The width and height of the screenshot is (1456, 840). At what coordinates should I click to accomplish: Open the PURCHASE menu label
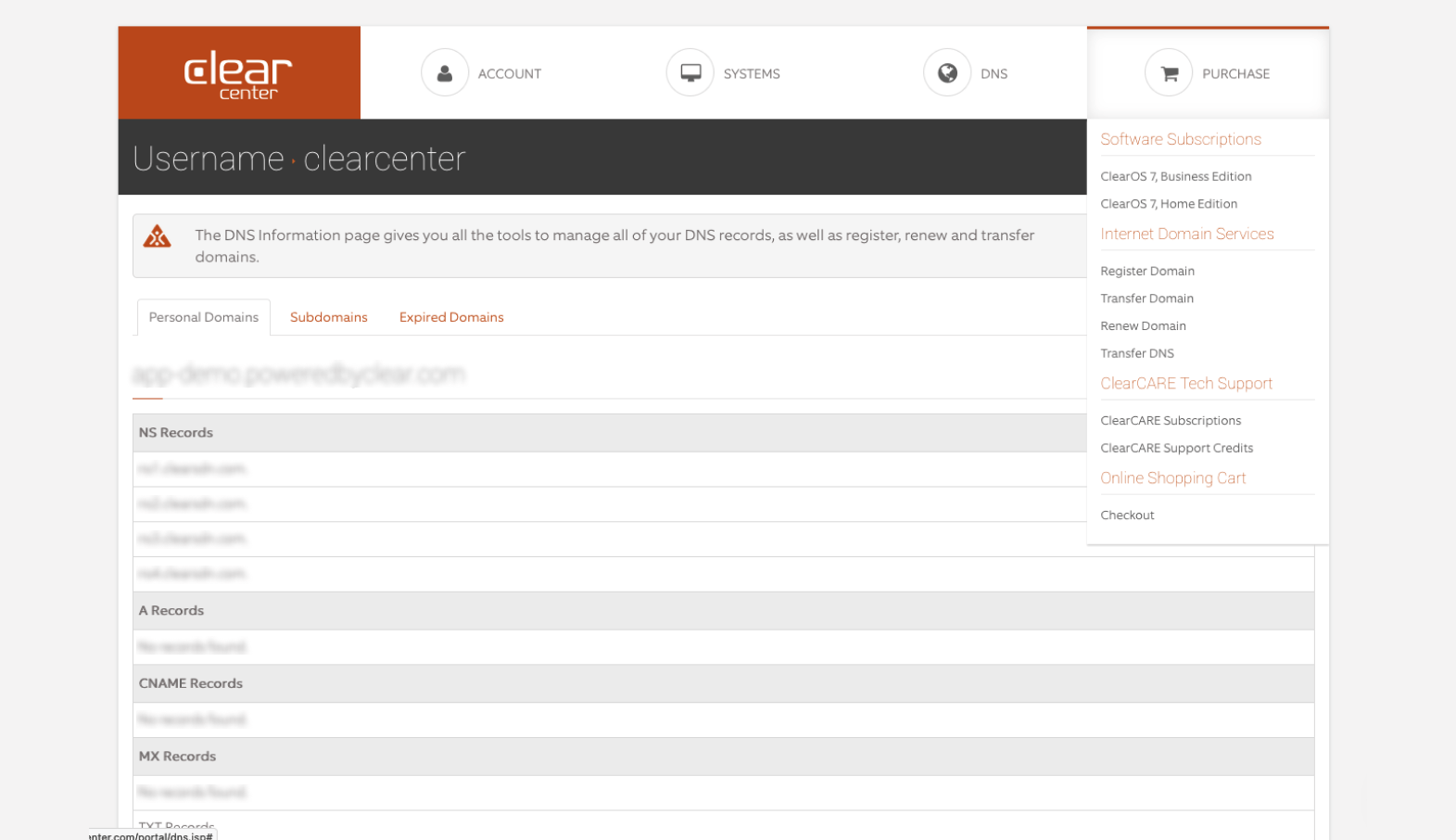[x=1236, y=74]
